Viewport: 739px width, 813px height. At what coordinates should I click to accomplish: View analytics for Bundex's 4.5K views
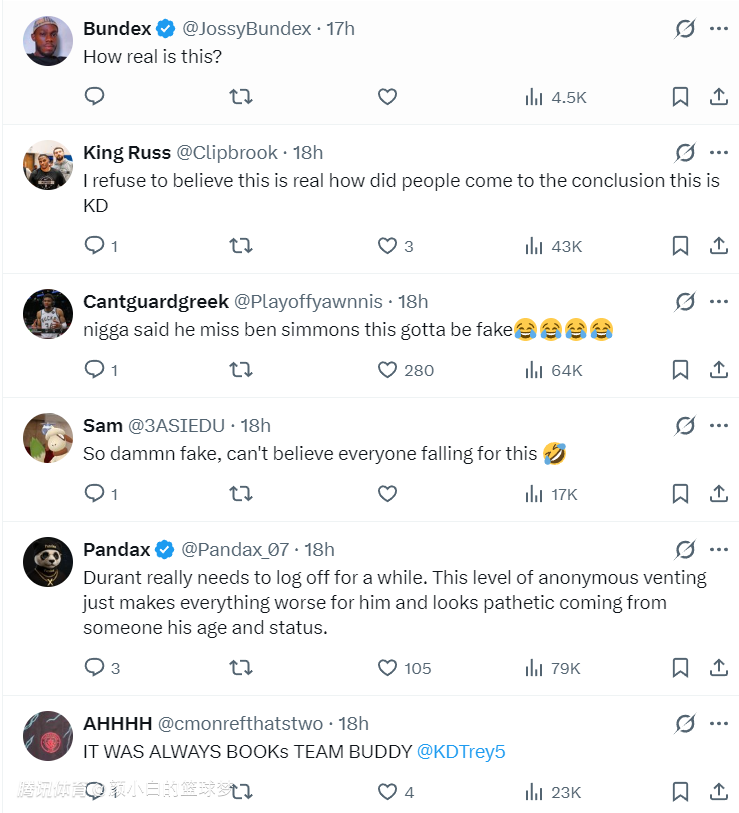point(555,97)
